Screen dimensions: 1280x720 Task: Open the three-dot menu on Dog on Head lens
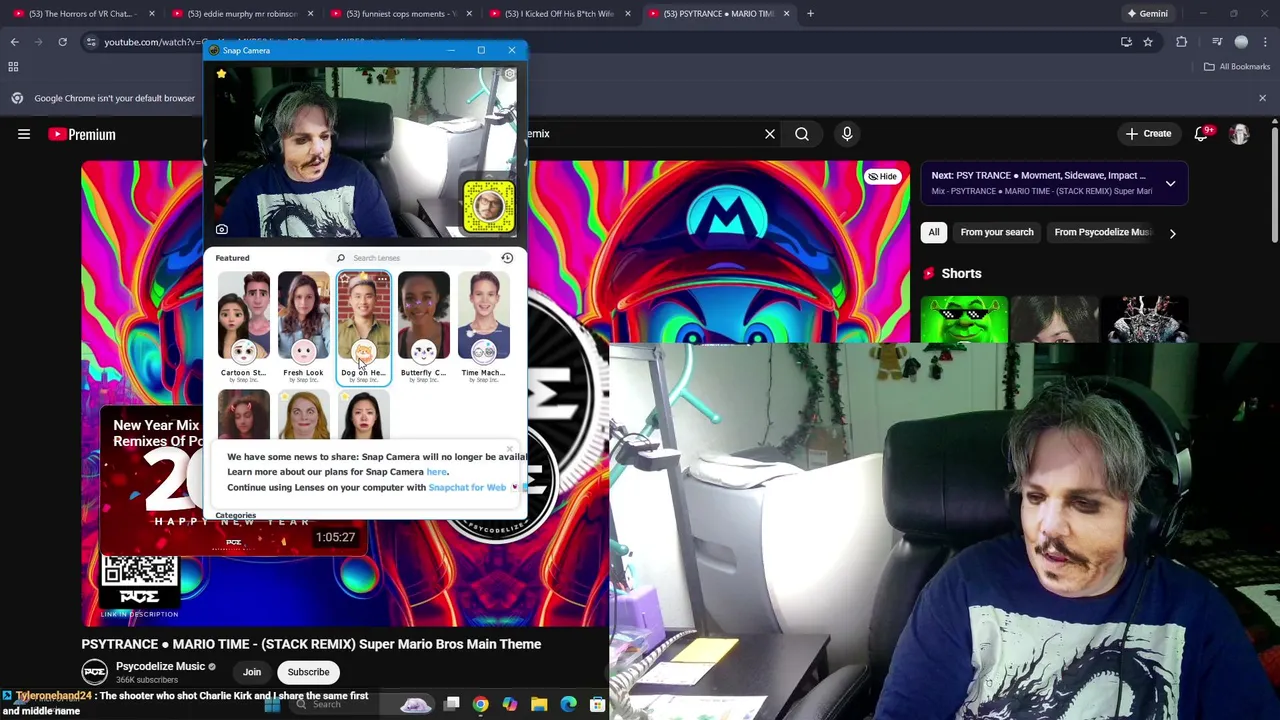(381, 279)
